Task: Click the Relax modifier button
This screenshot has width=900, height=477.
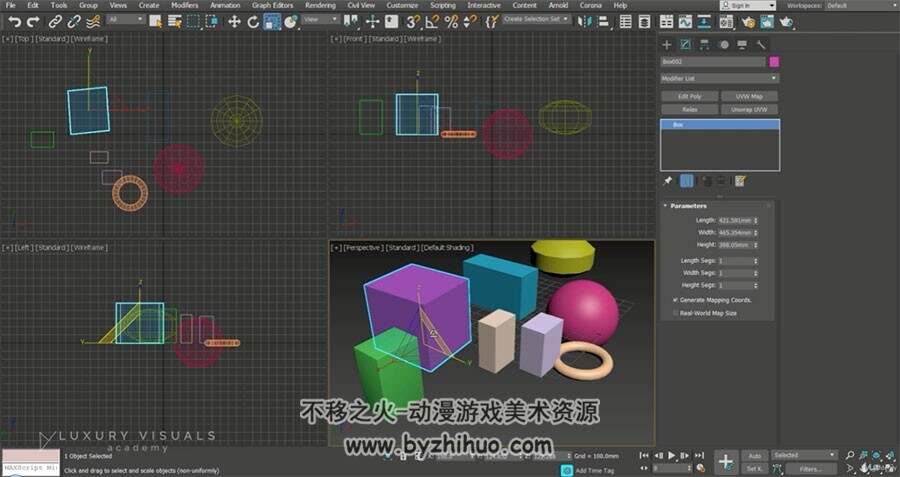Action: (x=689, y=109)
